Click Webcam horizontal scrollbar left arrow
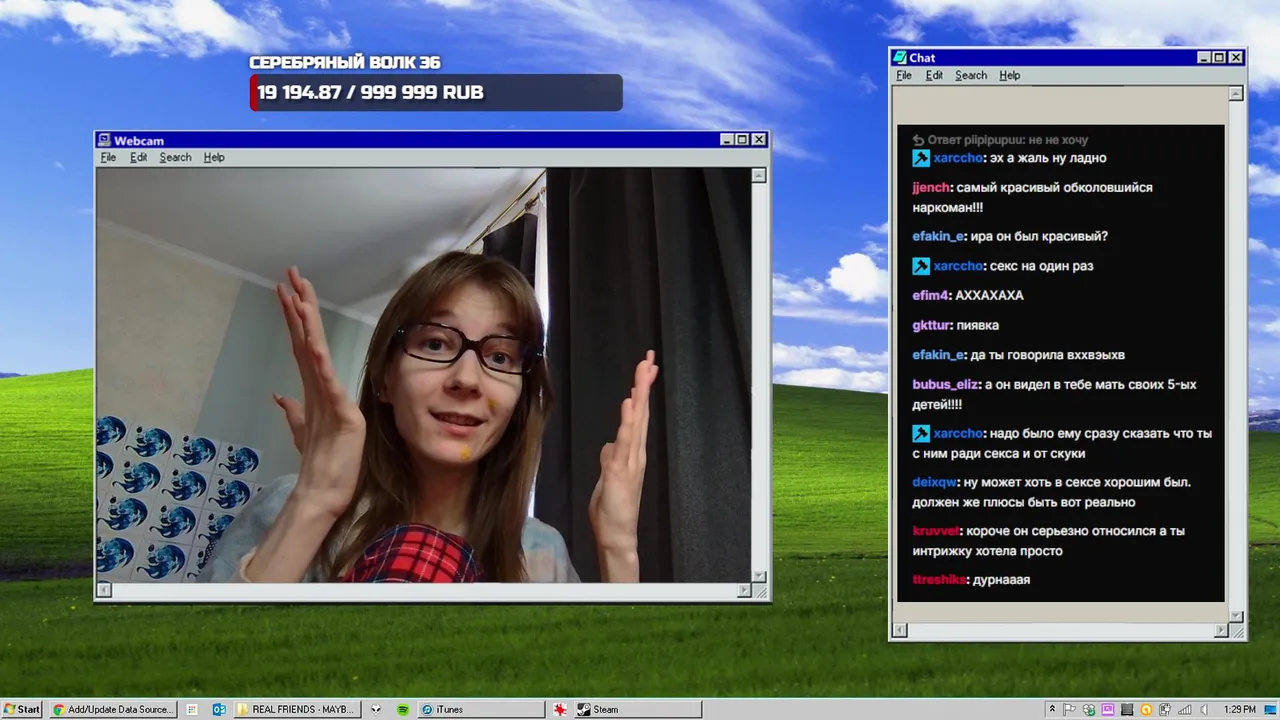The image size is (1280, 720). [103, 591]
